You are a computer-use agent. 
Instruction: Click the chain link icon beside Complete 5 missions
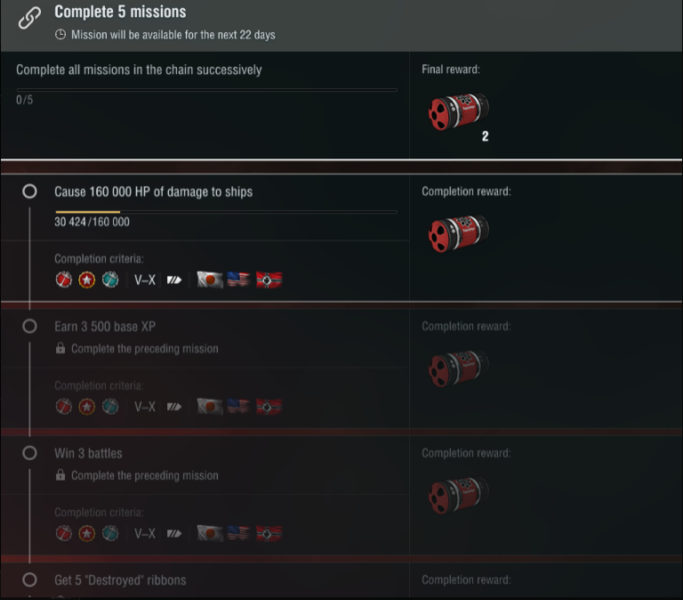pos(30,17)
